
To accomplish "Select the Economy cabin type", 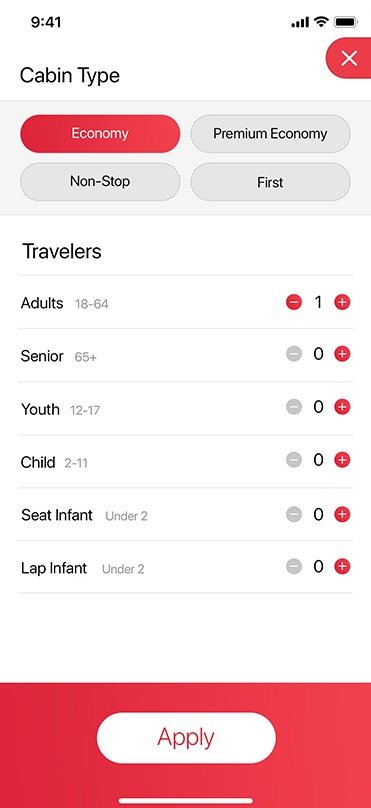I will pos(100,133).
